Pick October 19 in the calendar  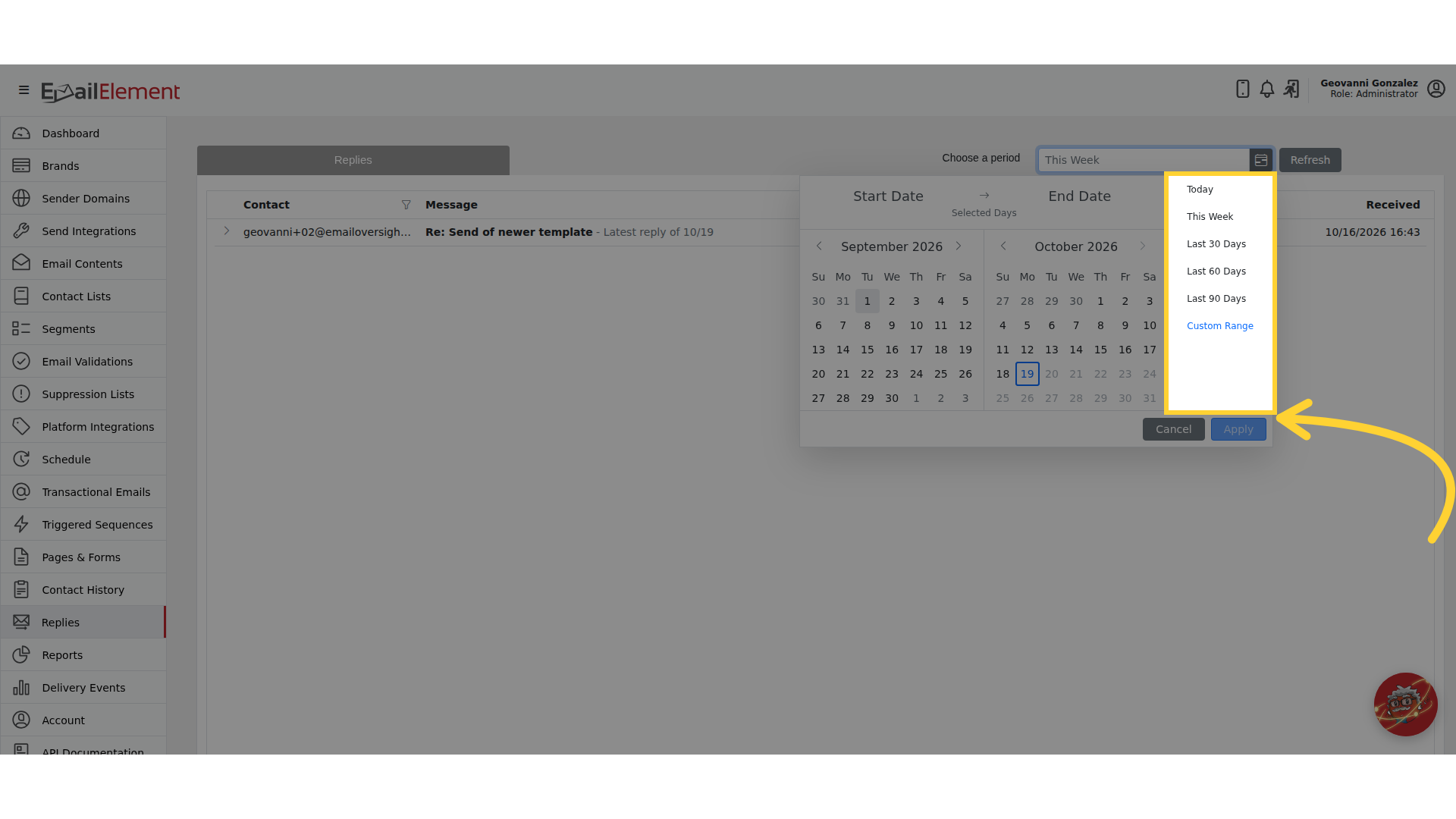1027,374
